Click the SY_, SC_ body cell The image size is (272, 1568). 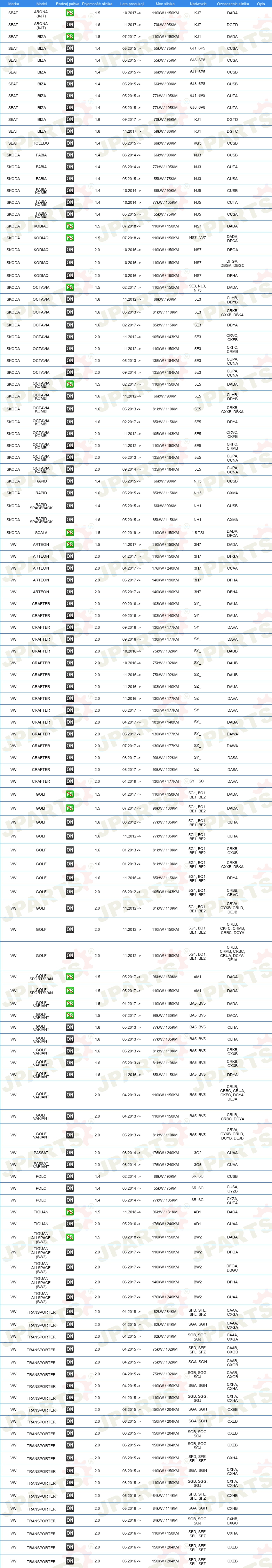pos(197,782)
